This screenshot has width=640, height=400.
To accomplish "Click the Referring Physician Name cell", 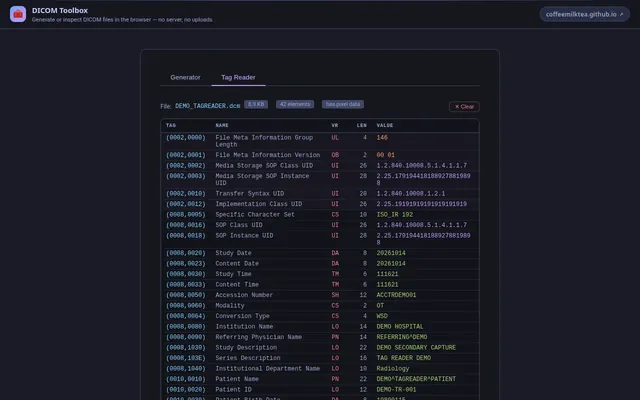I will click(259, 337).
